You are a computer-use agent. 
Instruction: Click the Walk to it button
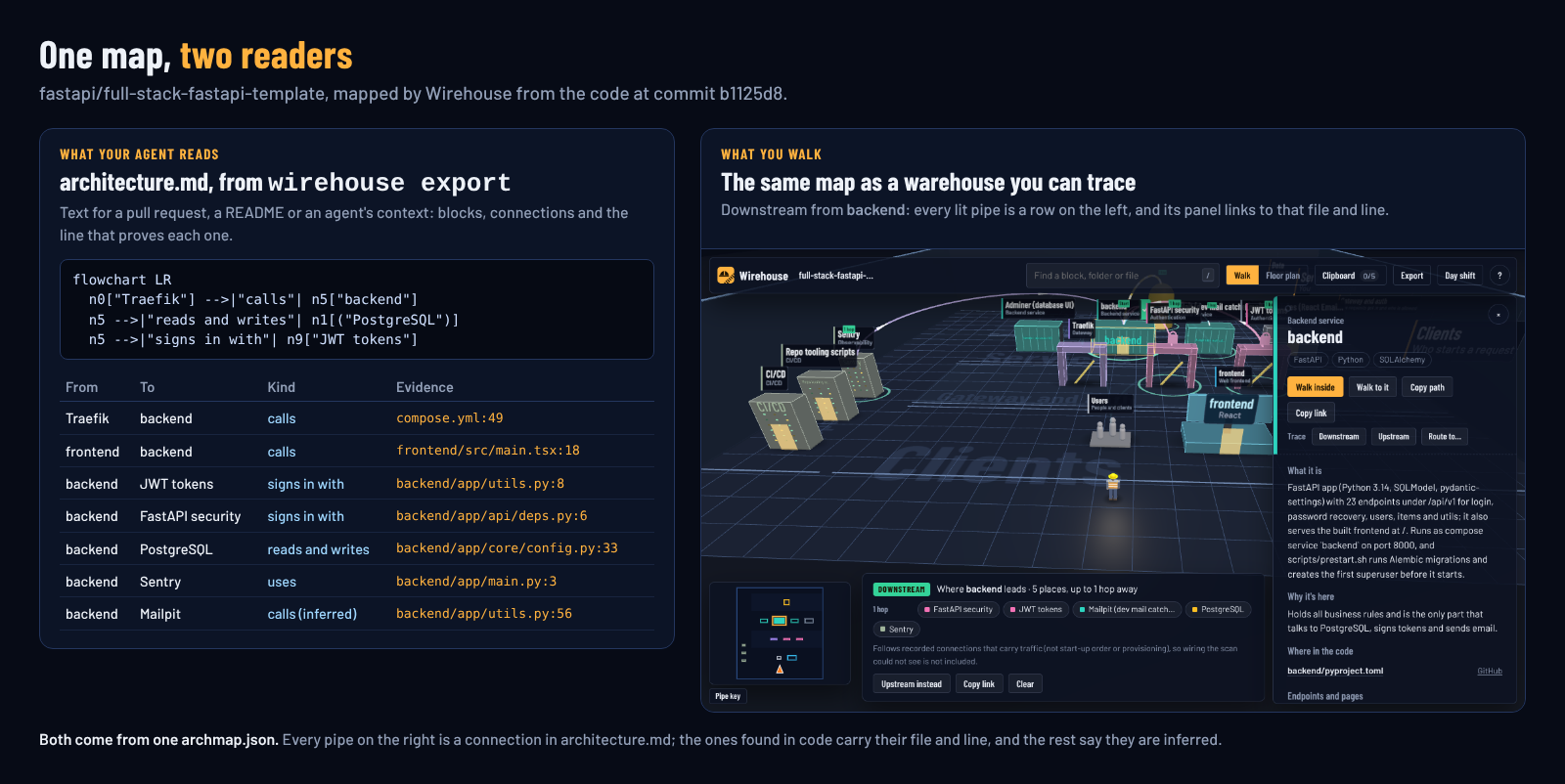[x=1372, y=387]
